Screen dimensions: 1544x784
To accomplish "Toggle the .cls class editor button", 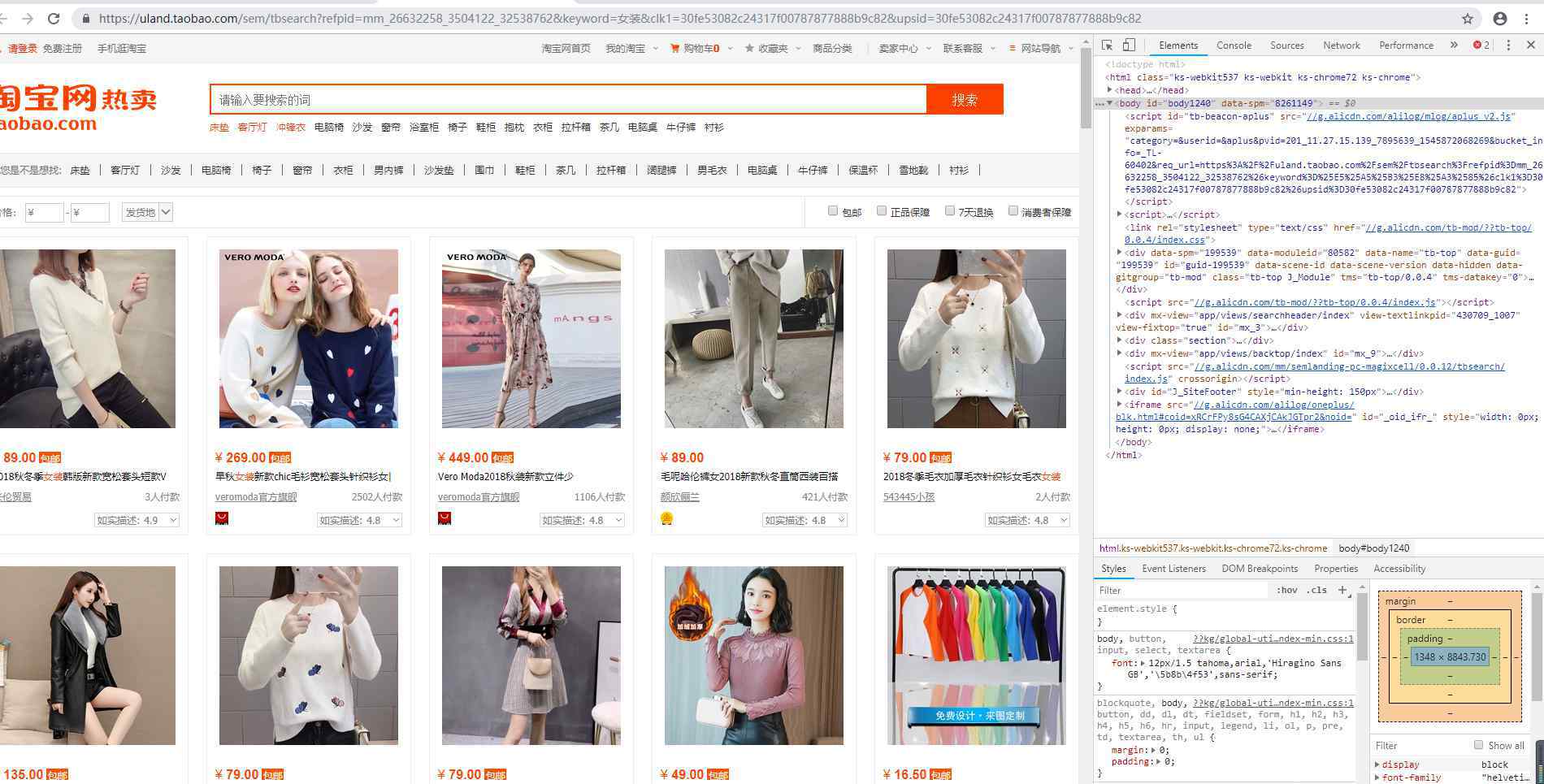I will (1316, 590).
